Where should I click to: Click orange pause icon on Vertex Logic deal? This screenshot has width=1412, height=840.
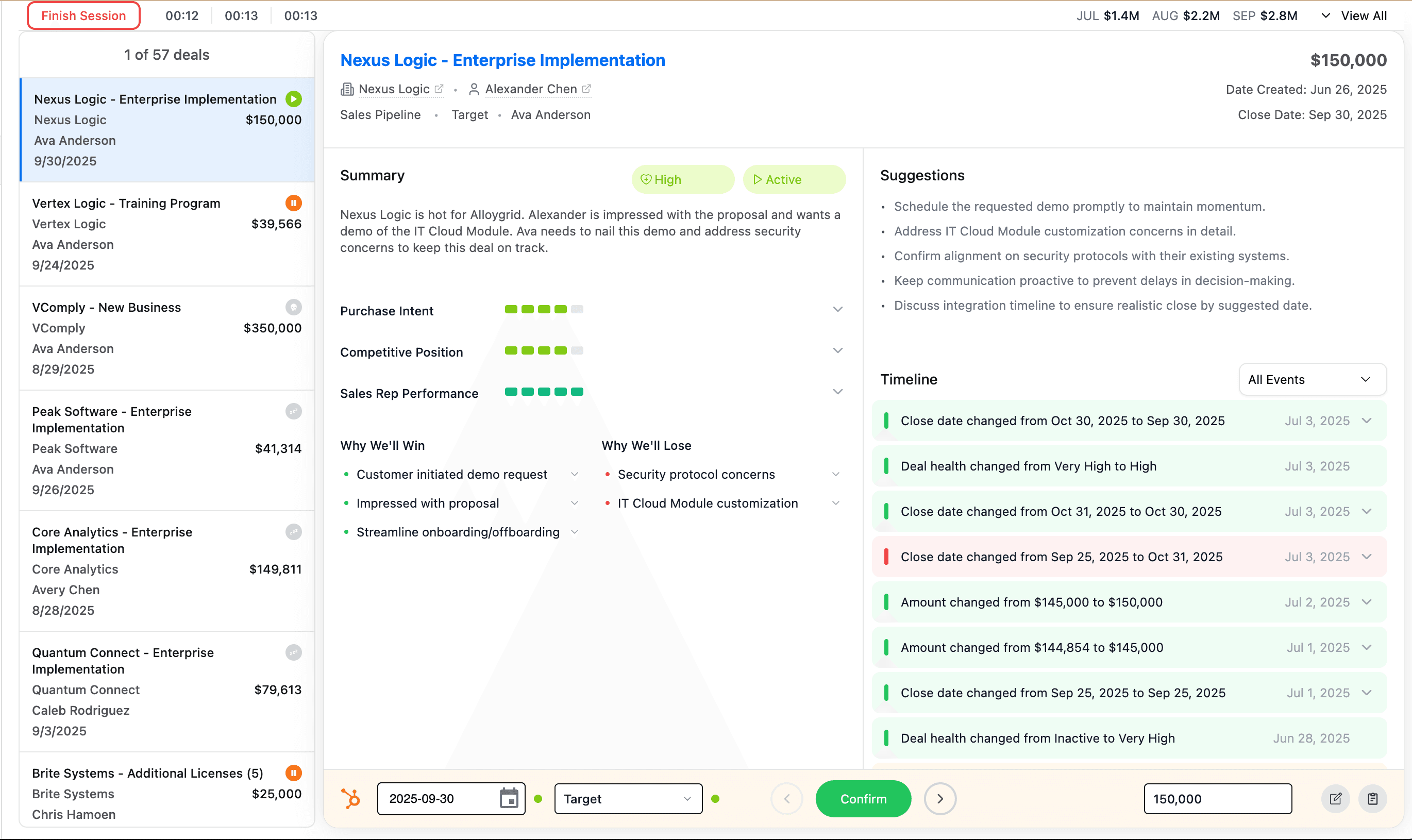tap(293, 203)
